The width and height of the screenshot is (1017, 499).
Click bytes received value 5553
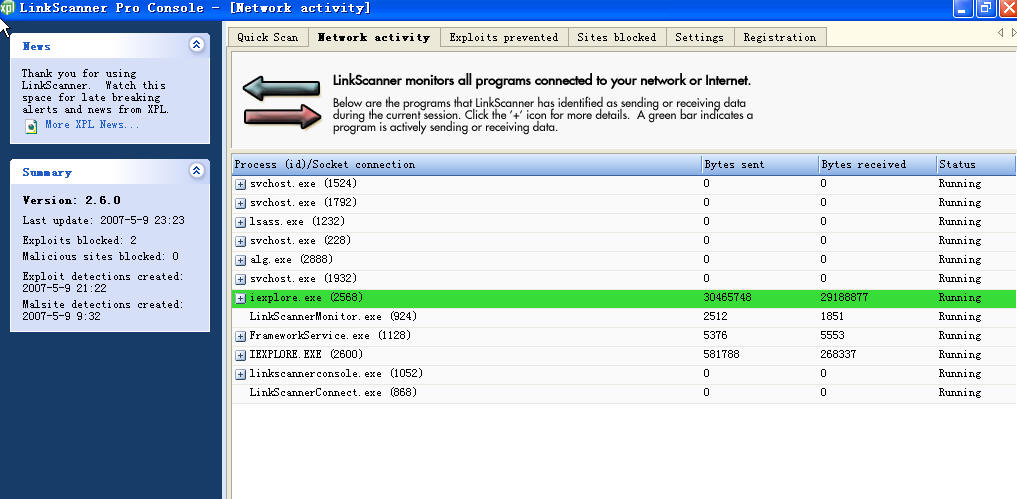832,335
